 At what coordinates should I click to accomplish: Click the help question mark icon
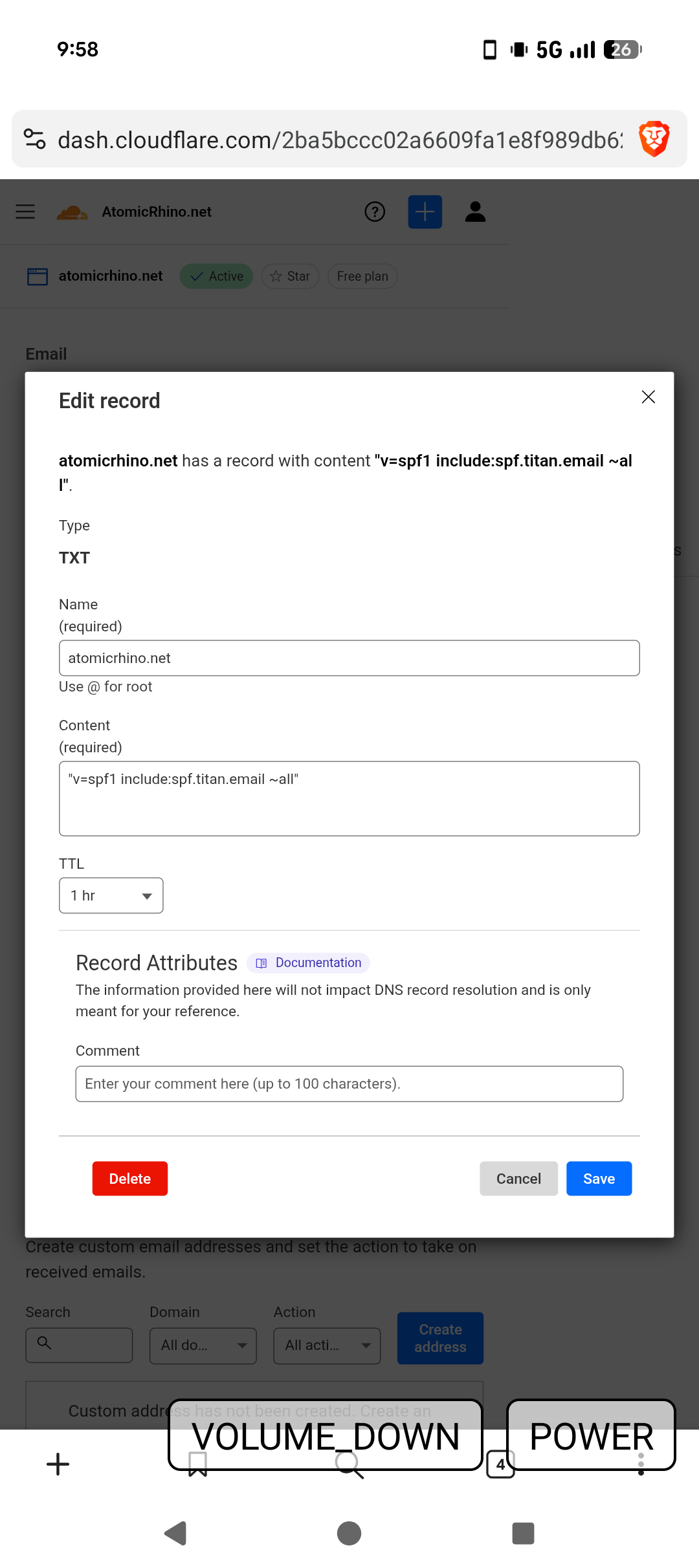pyautogui.click(x=375, y=212)
